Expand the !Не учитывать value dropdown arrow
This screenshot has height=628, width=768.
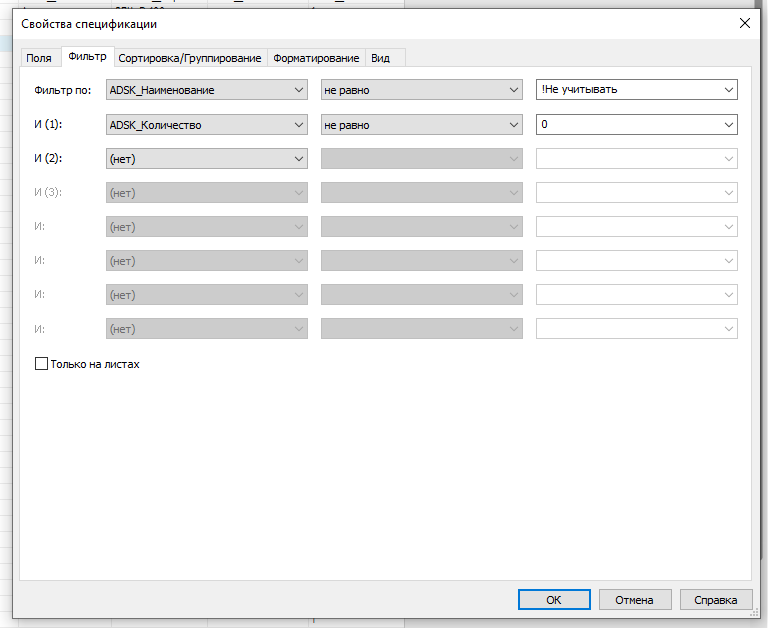click(x=727, y=90)
